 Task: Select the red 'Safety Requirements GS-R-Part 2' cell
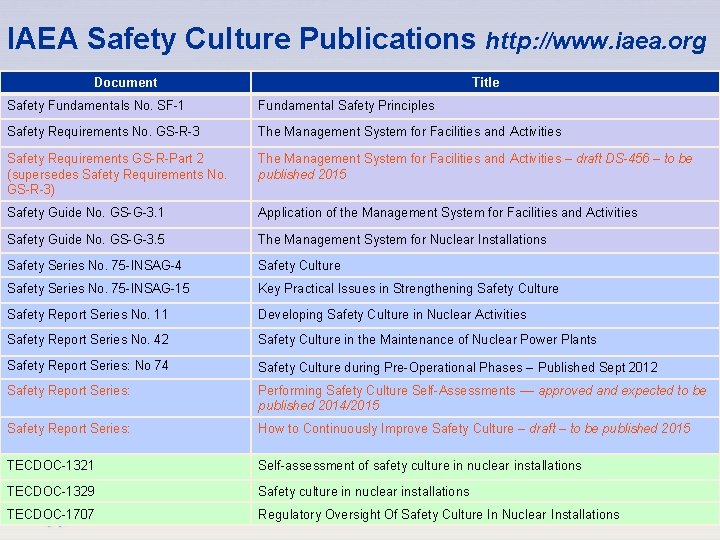[125, 174]
